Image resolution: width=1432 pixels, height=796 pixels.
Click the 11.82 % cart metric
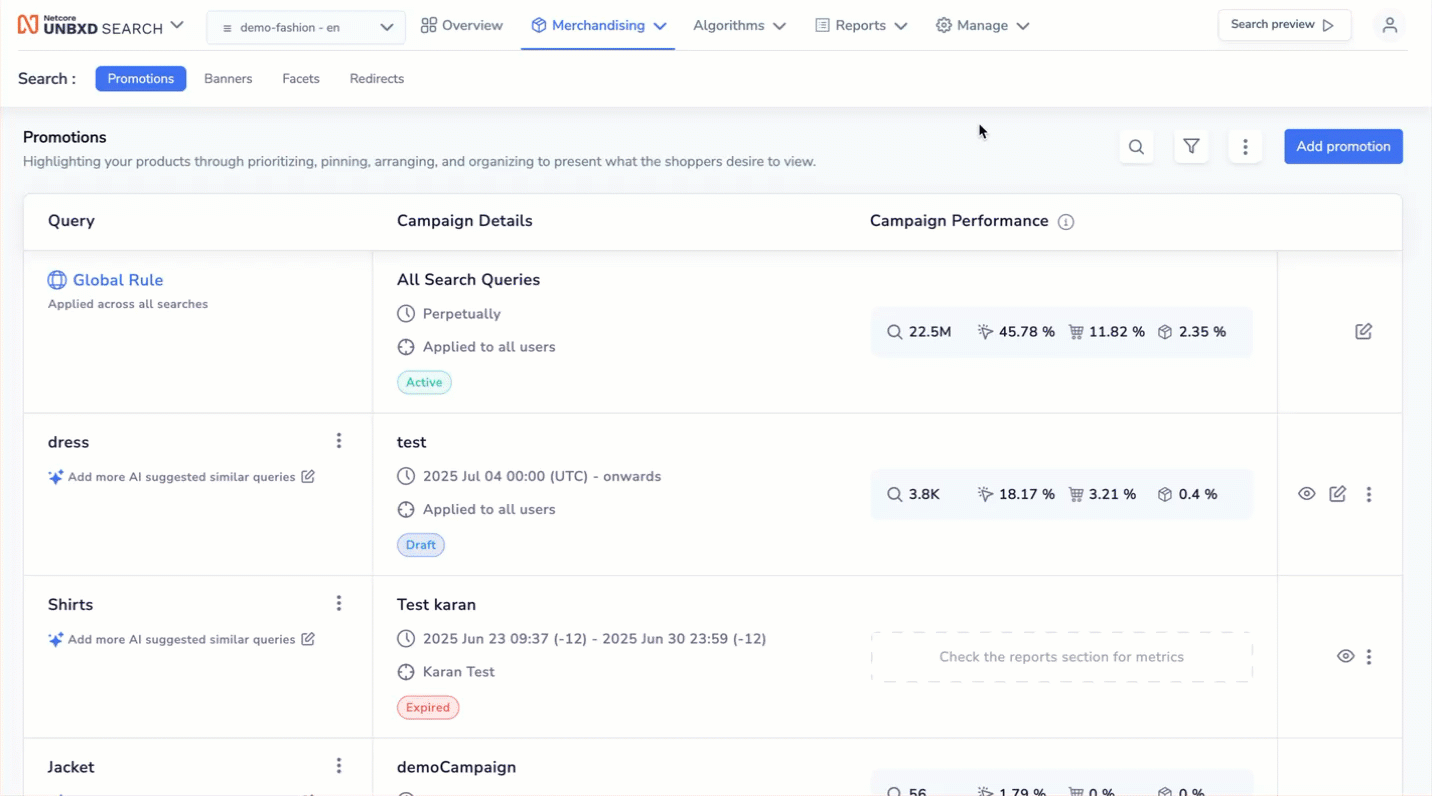1107,332
